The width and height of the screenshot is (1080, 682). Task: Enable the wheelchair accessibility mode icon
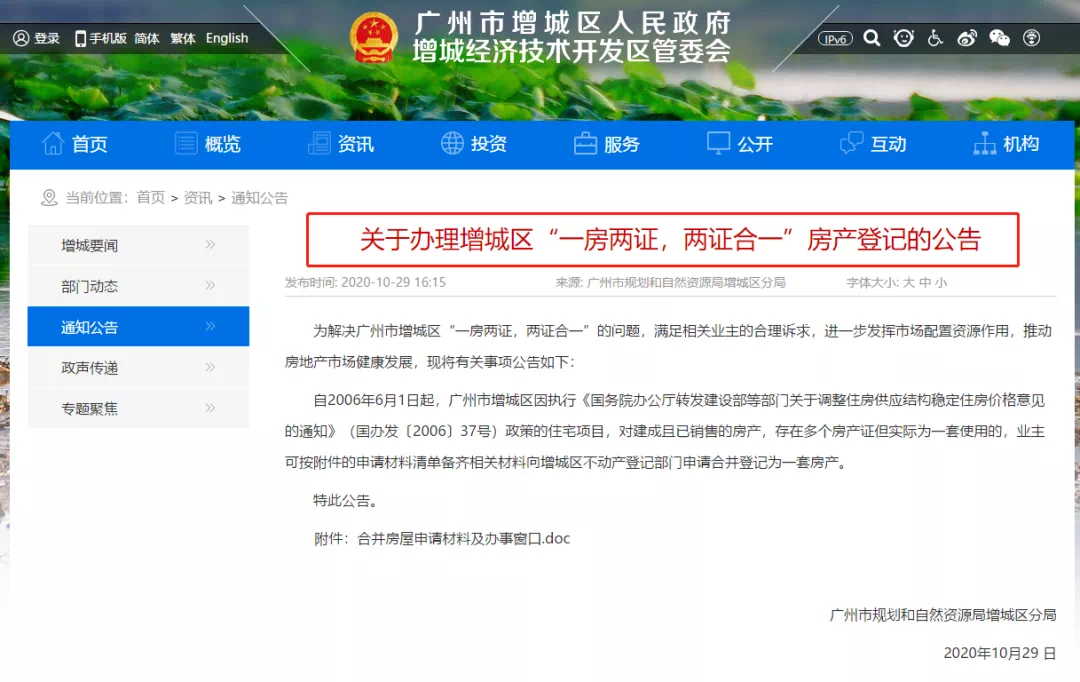pyautogui.click(x=935, y=38)
